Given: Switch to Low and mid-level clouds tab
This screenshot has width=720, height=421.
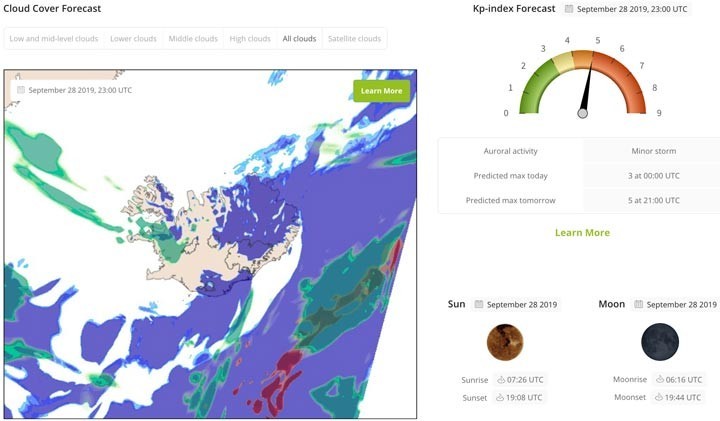Looking at the screenshot, I should tap(54, 39).
